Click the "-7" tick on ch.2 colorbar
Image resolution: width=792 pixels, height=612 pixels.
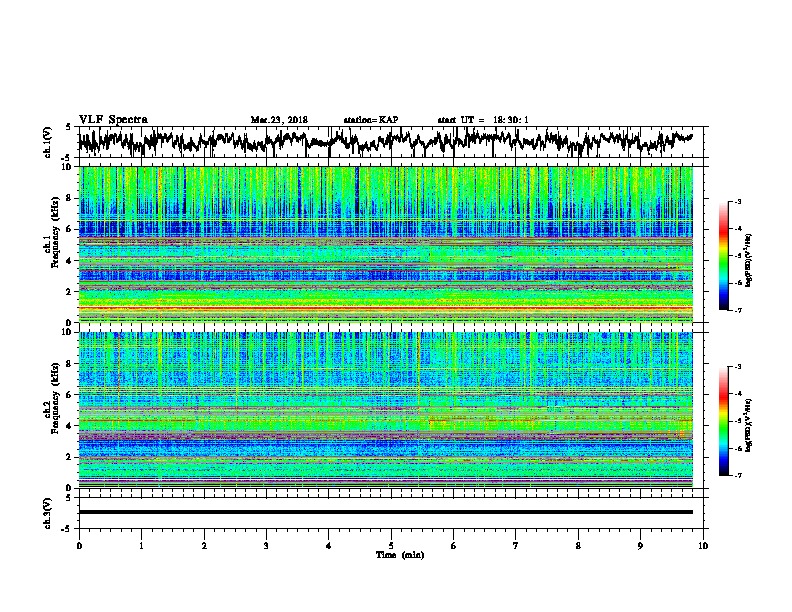point(738,476)
